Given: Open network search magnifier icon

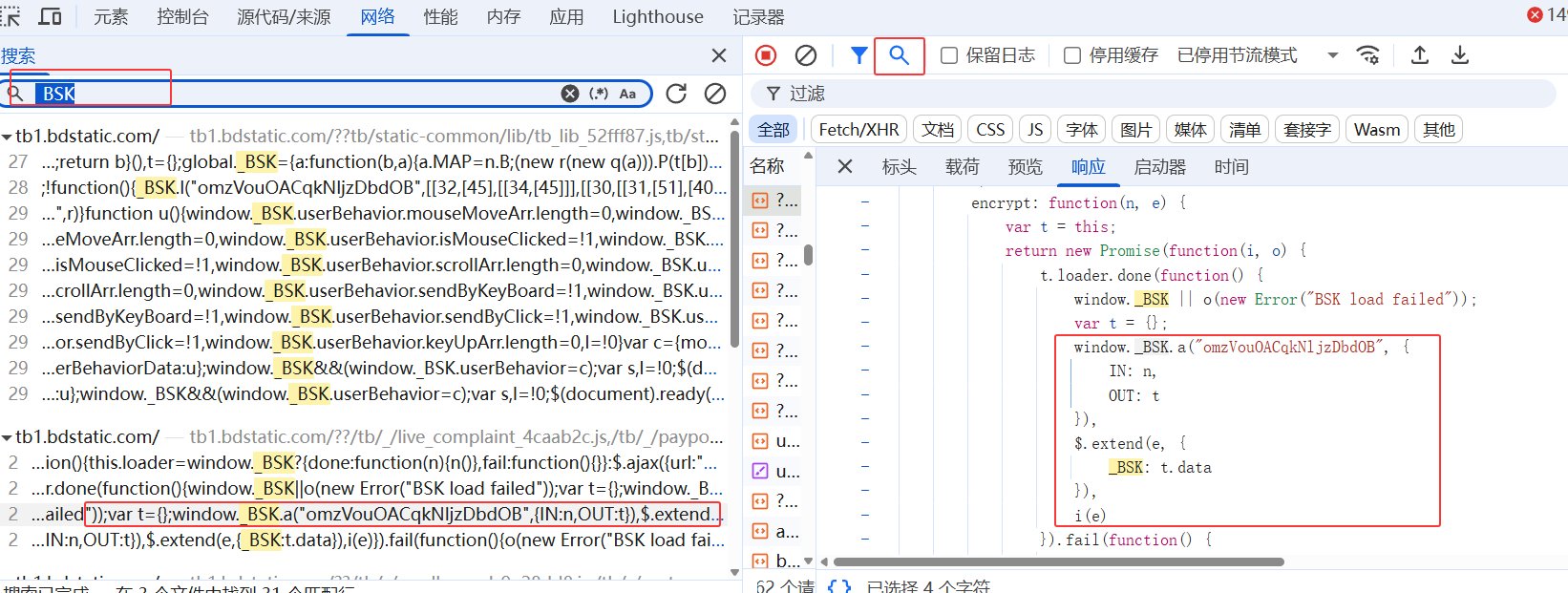Looking at the screenshot, I should (x=899, y=55).
